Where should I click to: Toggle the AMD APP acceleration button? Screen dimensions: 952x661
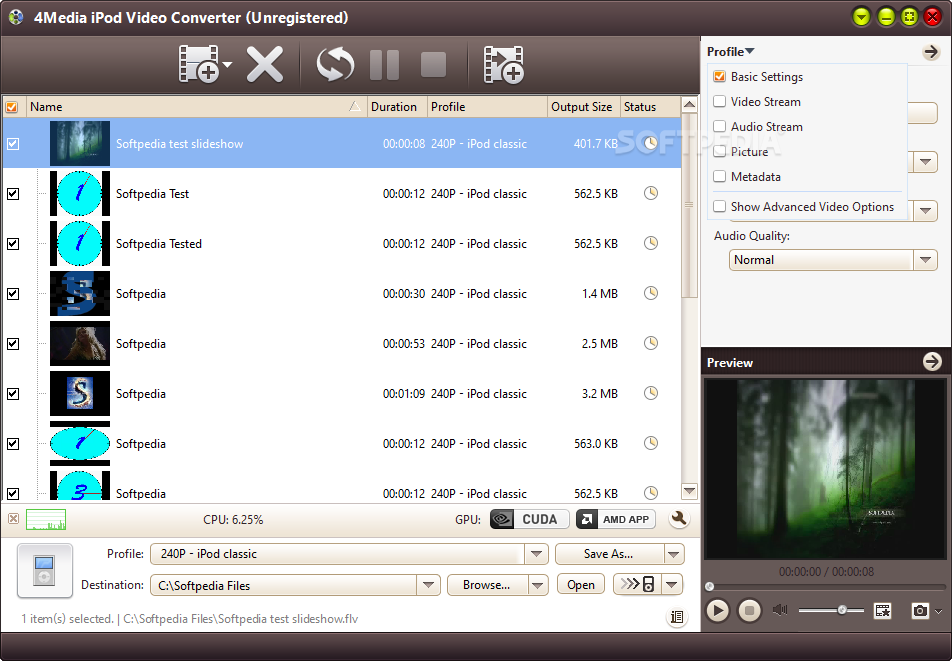[x=616, y=519]
